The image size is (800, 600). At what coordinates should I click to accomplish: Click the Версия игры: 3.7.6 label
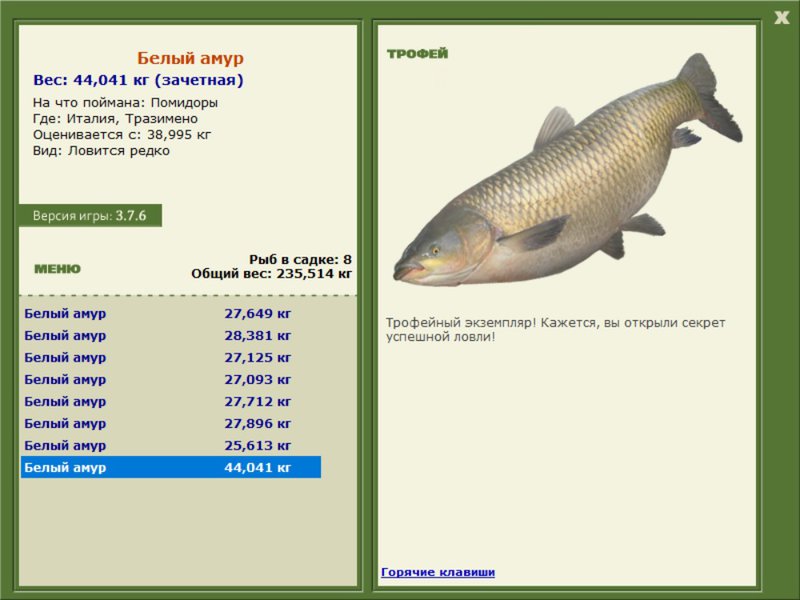click(x=90, y=215)
